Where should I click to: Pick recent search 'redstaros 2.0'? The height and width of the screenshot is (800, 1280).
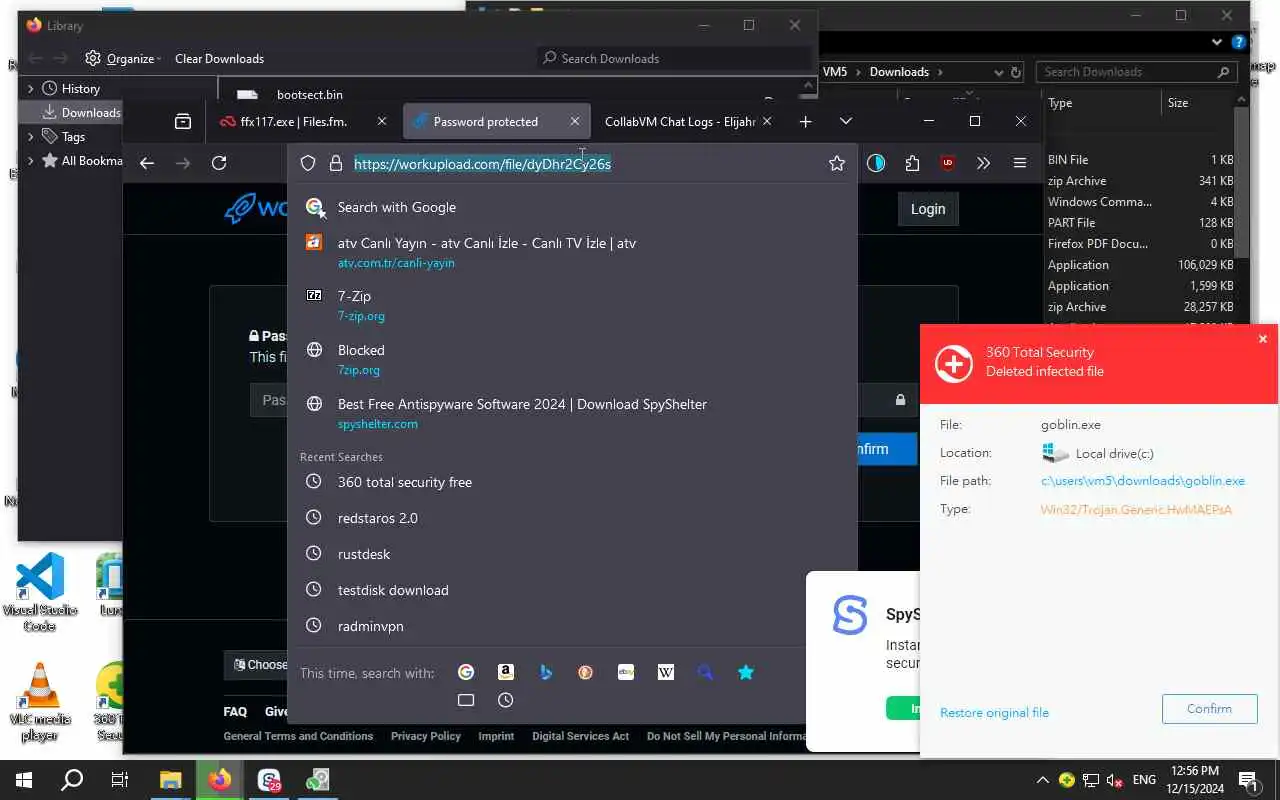tap(572, 518)
